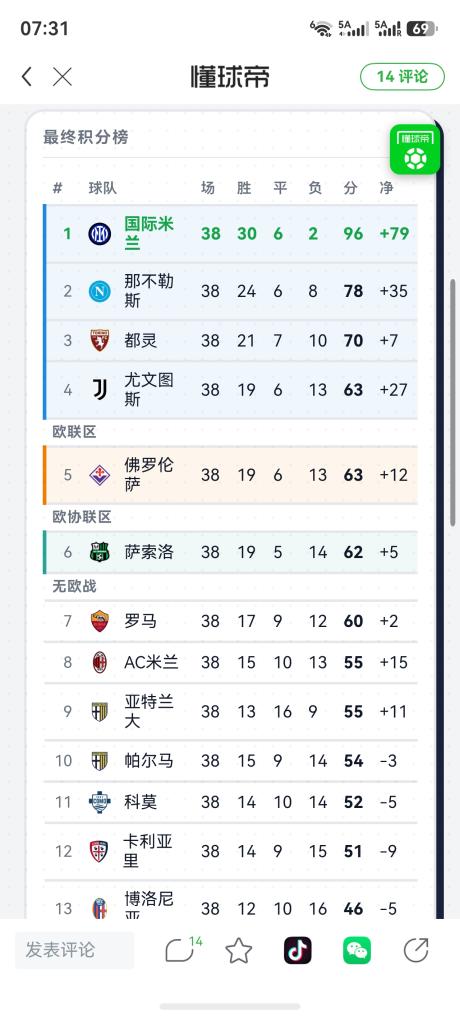
Task: Select the AC米兰 team row
Action: point(230,662)
